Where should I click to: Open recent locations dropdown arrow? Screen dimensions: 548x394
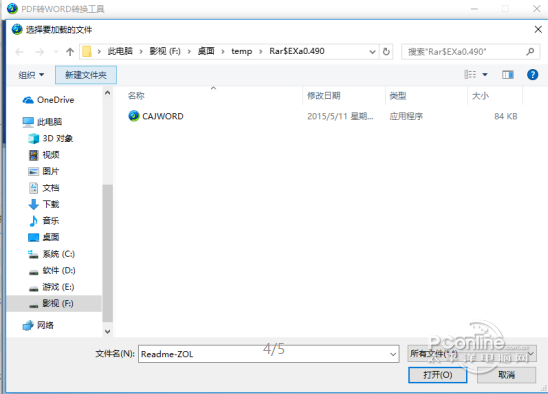56,52
